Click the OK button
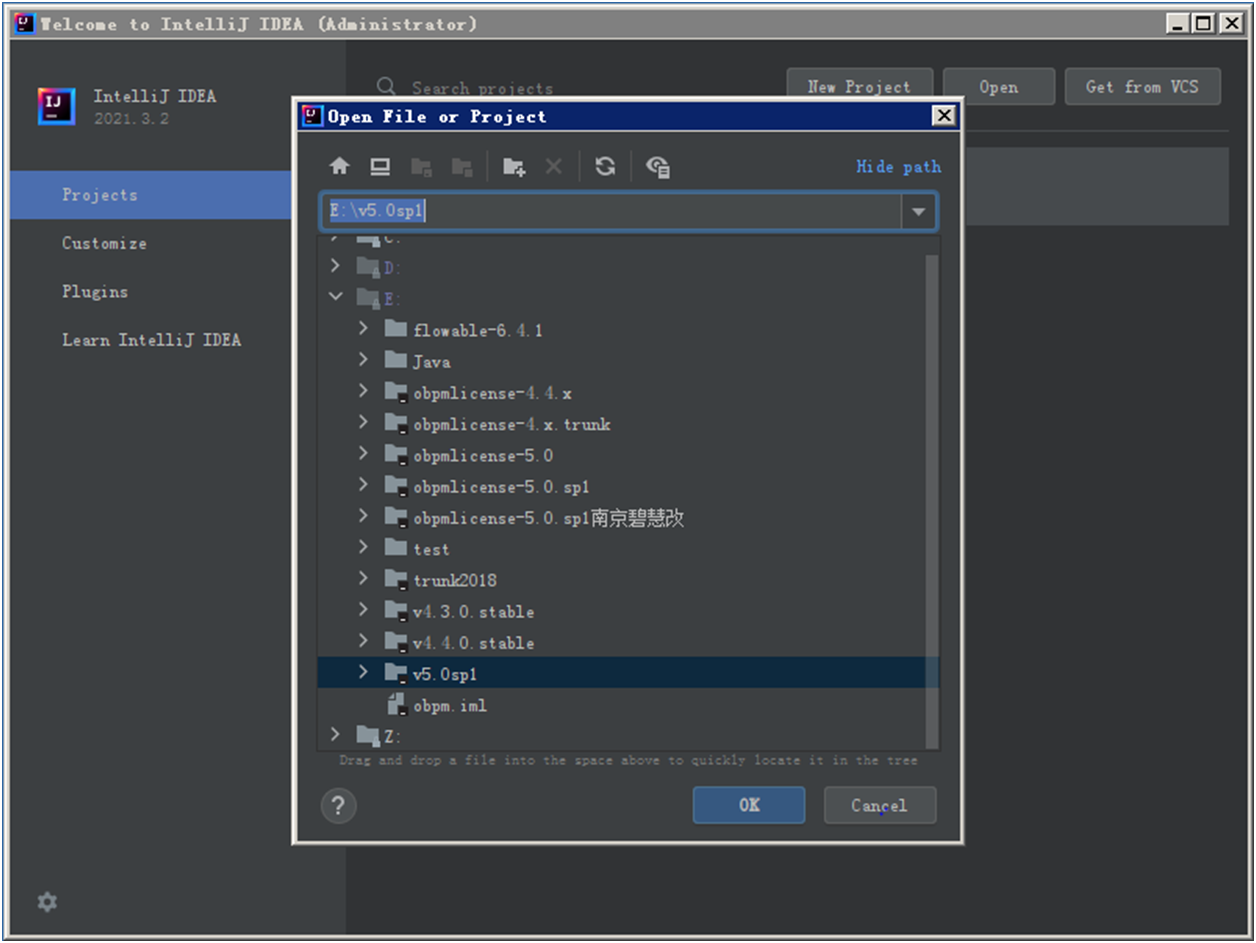This screenshot has width=1256, height=943. tap(749, 805)
